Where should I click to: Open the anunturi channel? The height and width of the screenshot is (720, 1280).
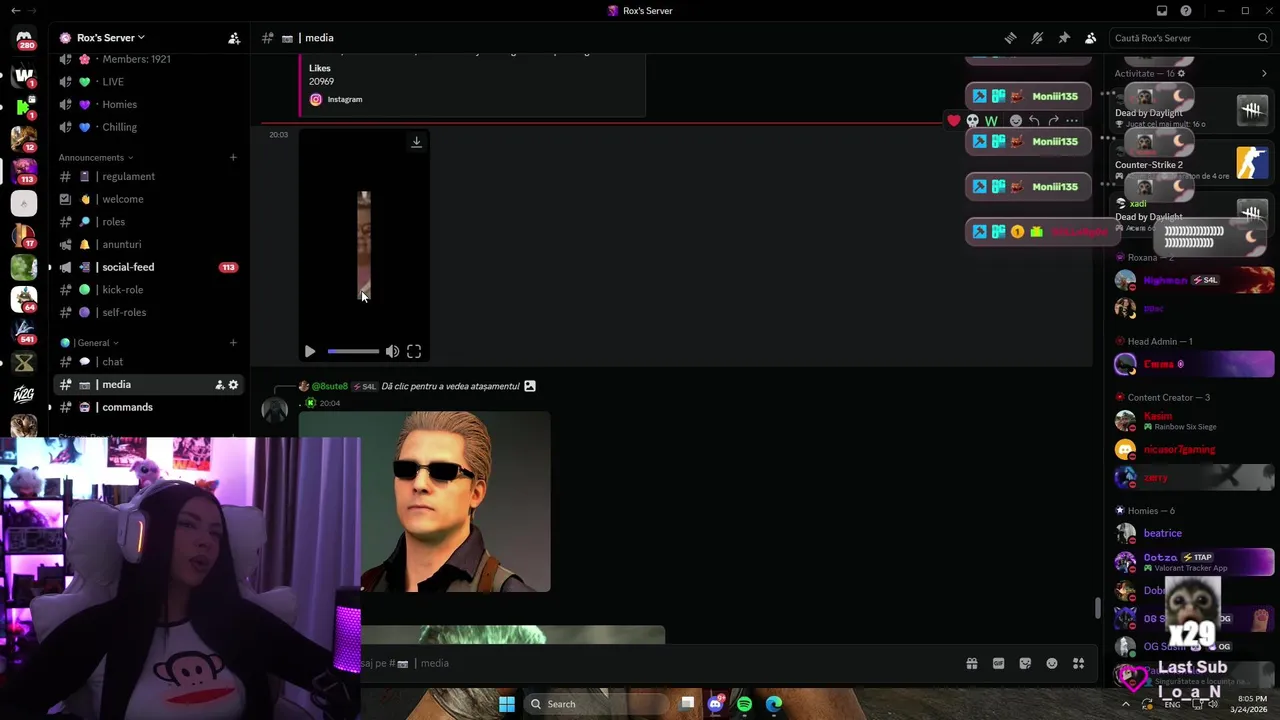tap(148, 244)
